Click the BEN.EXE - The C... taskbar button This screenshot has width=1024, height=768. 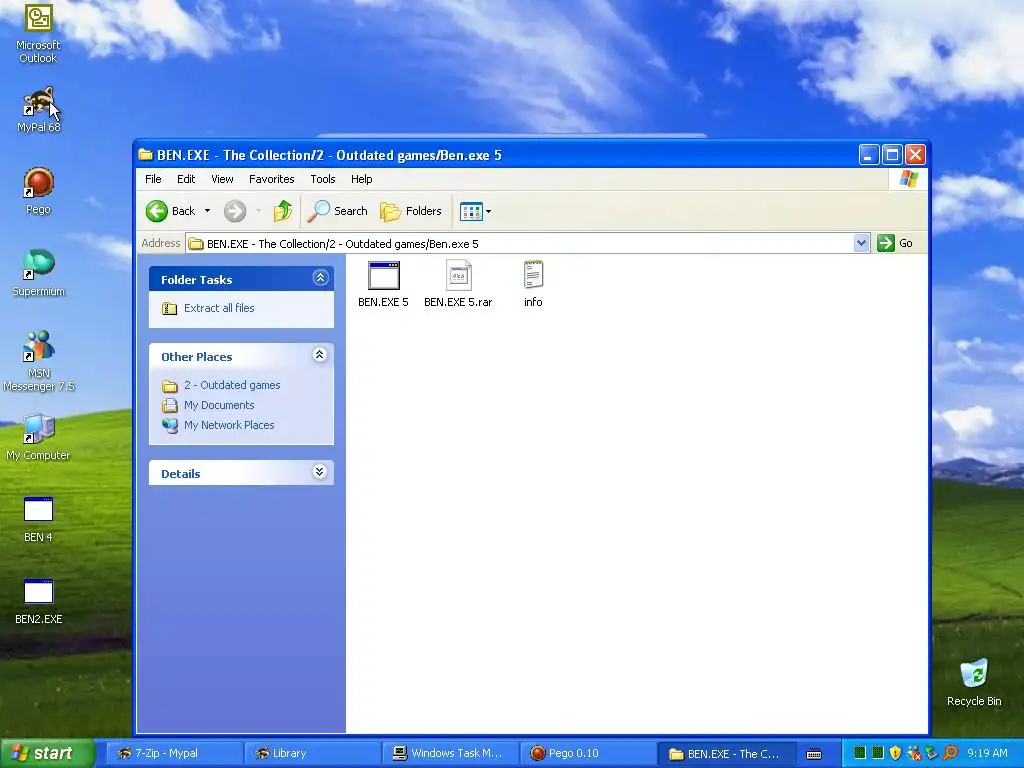click(726, 754)
